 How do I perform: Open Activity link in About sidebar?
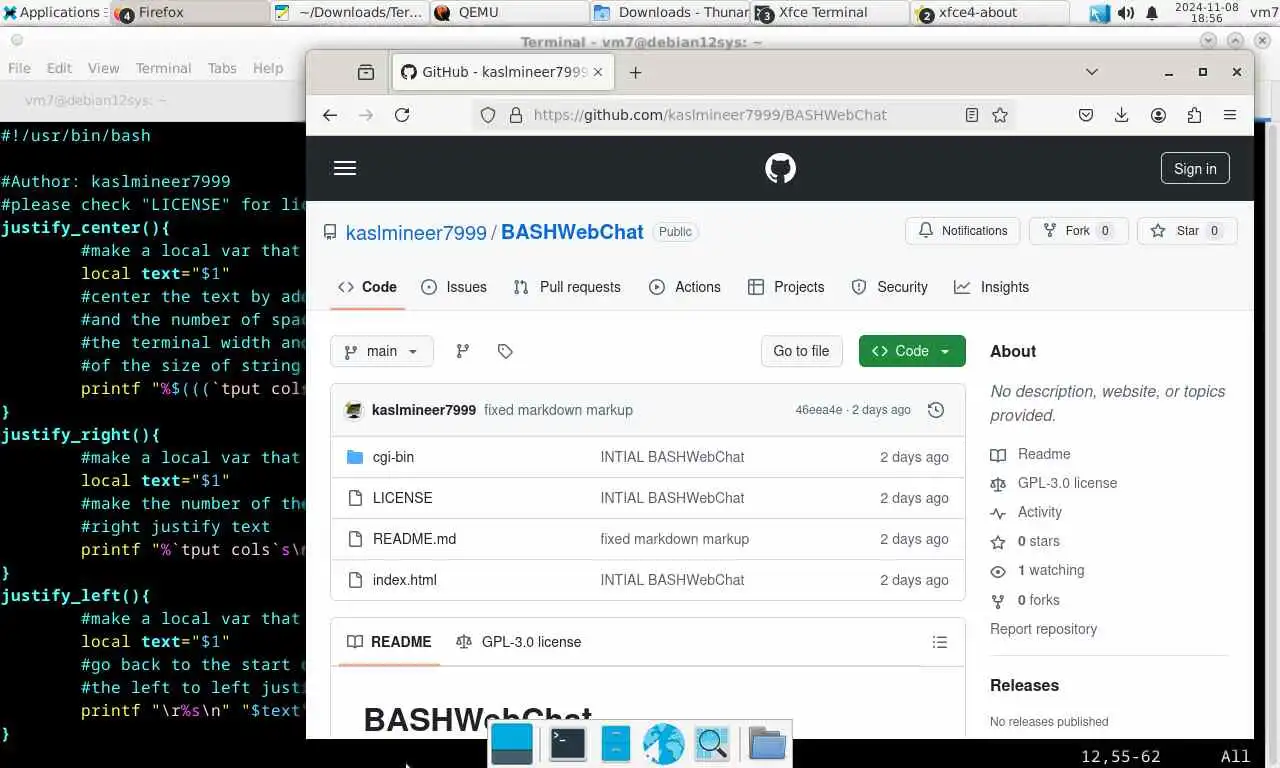(x=1040, y=512)
